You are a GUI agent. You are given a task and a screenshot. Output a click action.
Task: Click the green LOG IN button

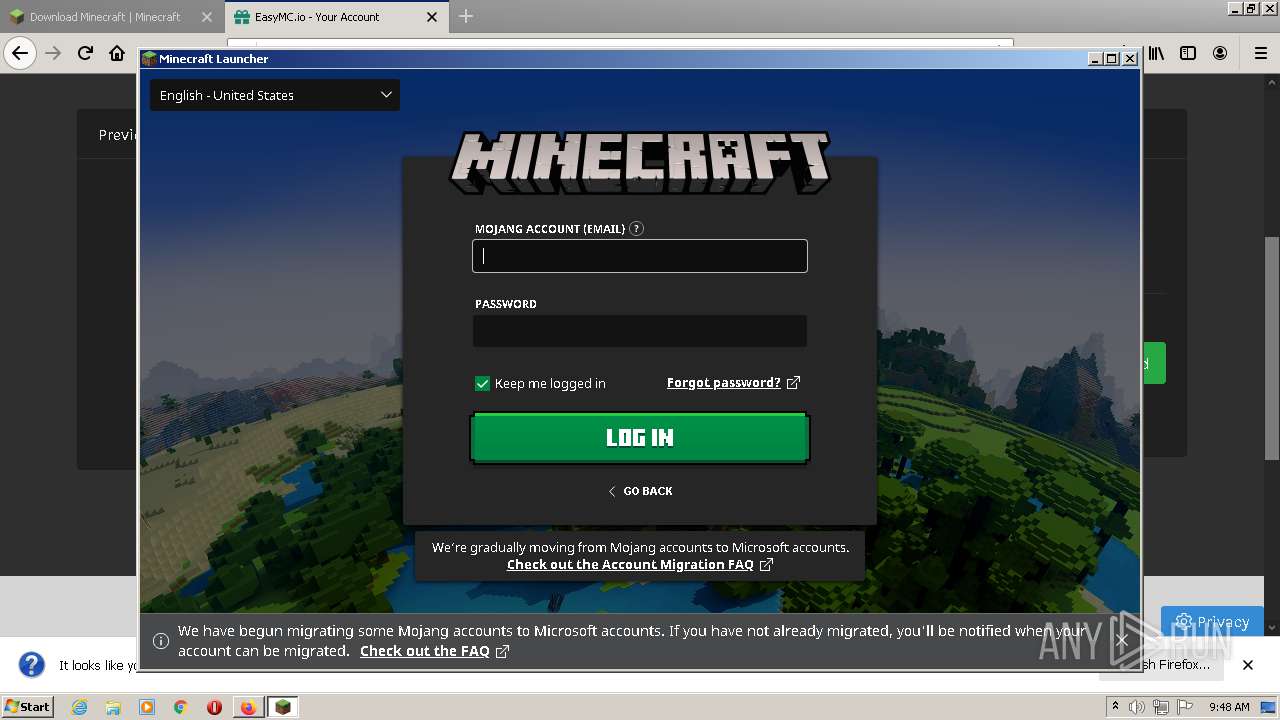640,437
